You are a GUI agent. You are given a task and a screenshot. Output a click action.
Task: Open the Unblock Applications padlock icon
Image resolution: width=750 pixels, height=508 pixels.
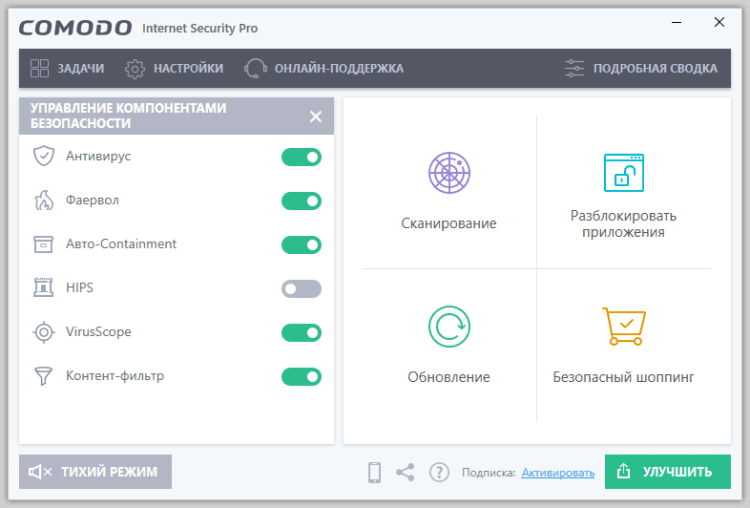click(x=623, y=173)
